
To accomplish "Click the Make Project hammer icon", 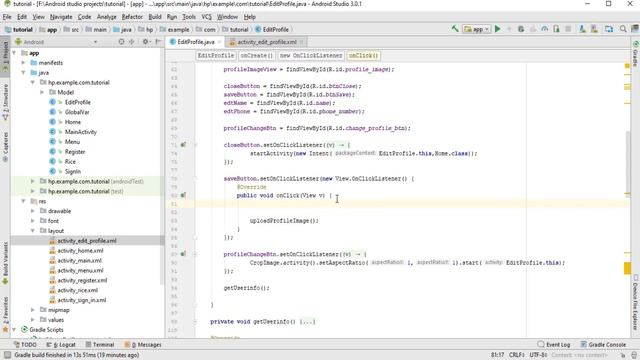I will click(x=455, y=29).
